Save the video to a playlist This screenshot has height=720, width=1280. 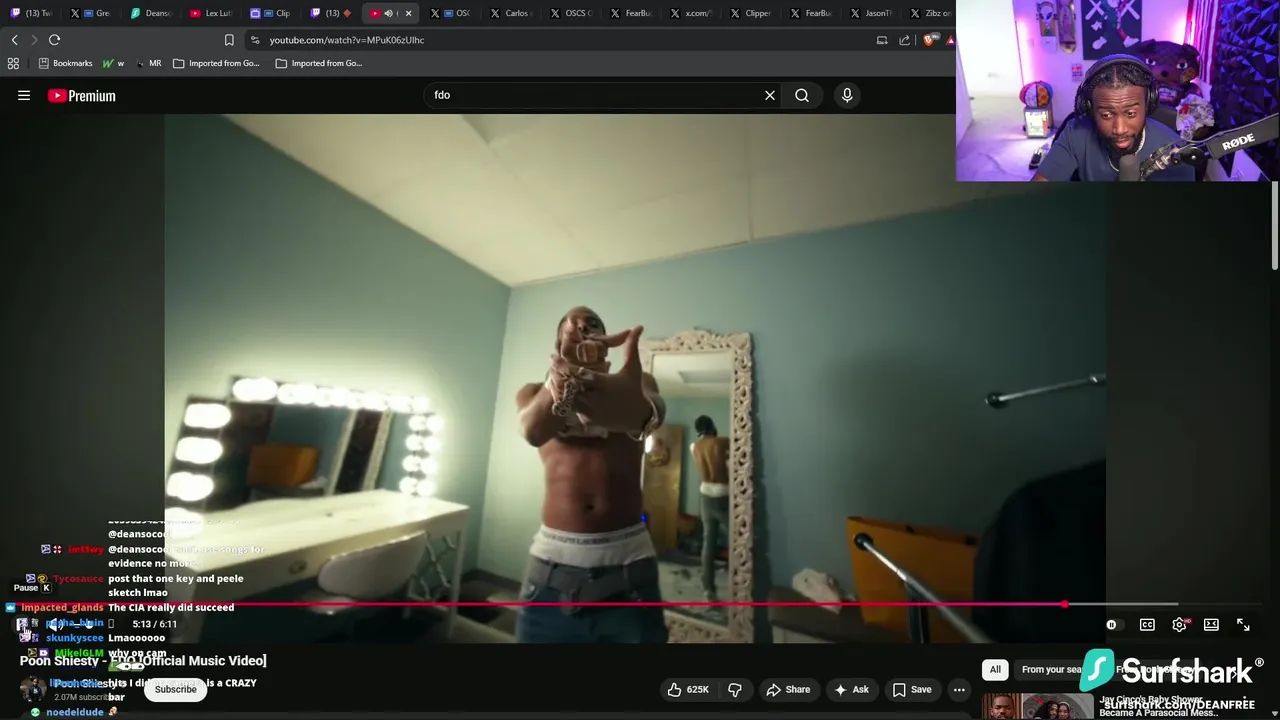[x=911, y=689]
